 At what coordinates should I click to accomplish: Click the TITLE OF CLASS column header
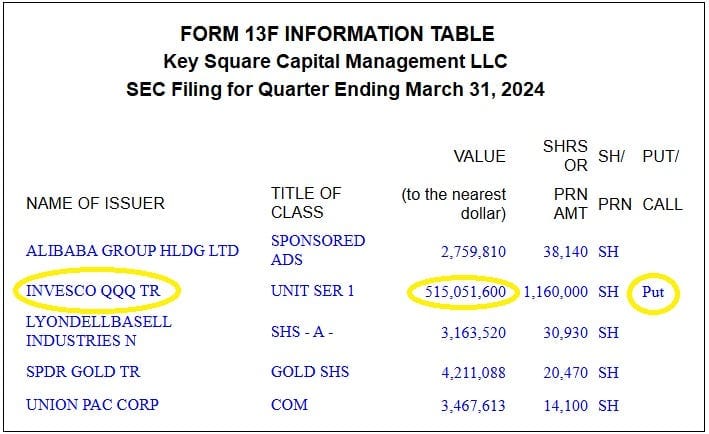(306, 203)
